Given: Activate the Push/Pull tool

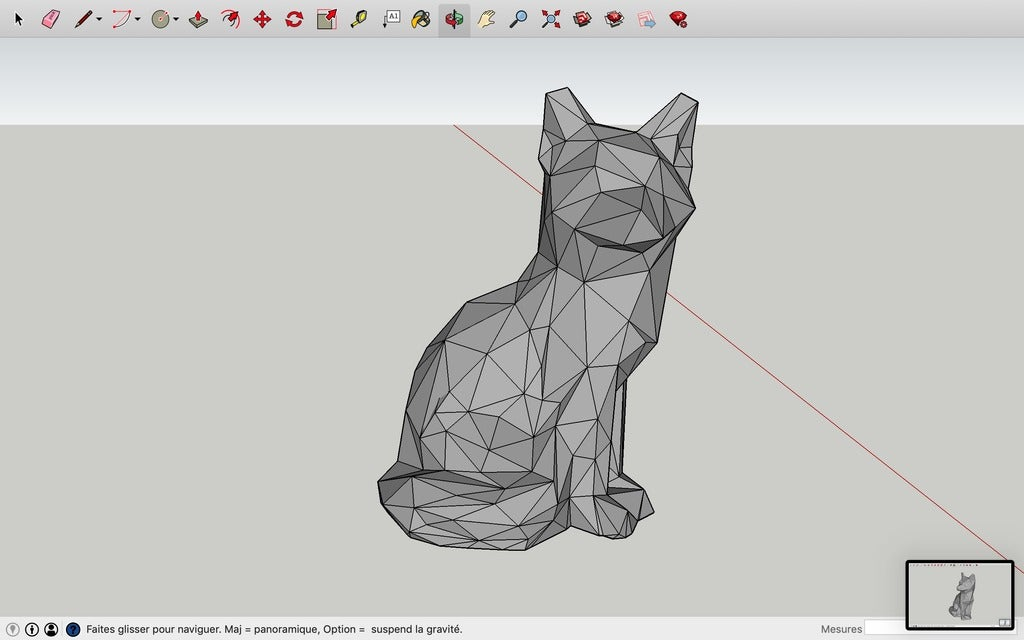Looking at the screenshot, I should tap(196, 18).
